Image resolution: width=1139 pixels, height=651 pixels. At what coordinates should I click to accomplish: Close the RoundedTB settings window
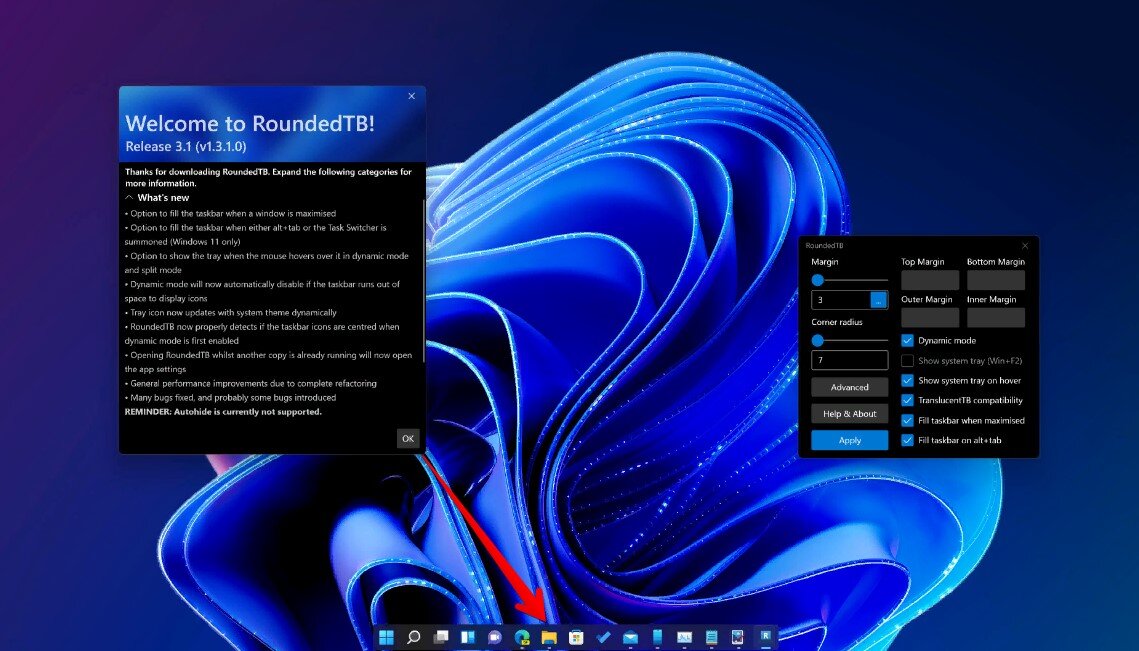click(1025, 246)
